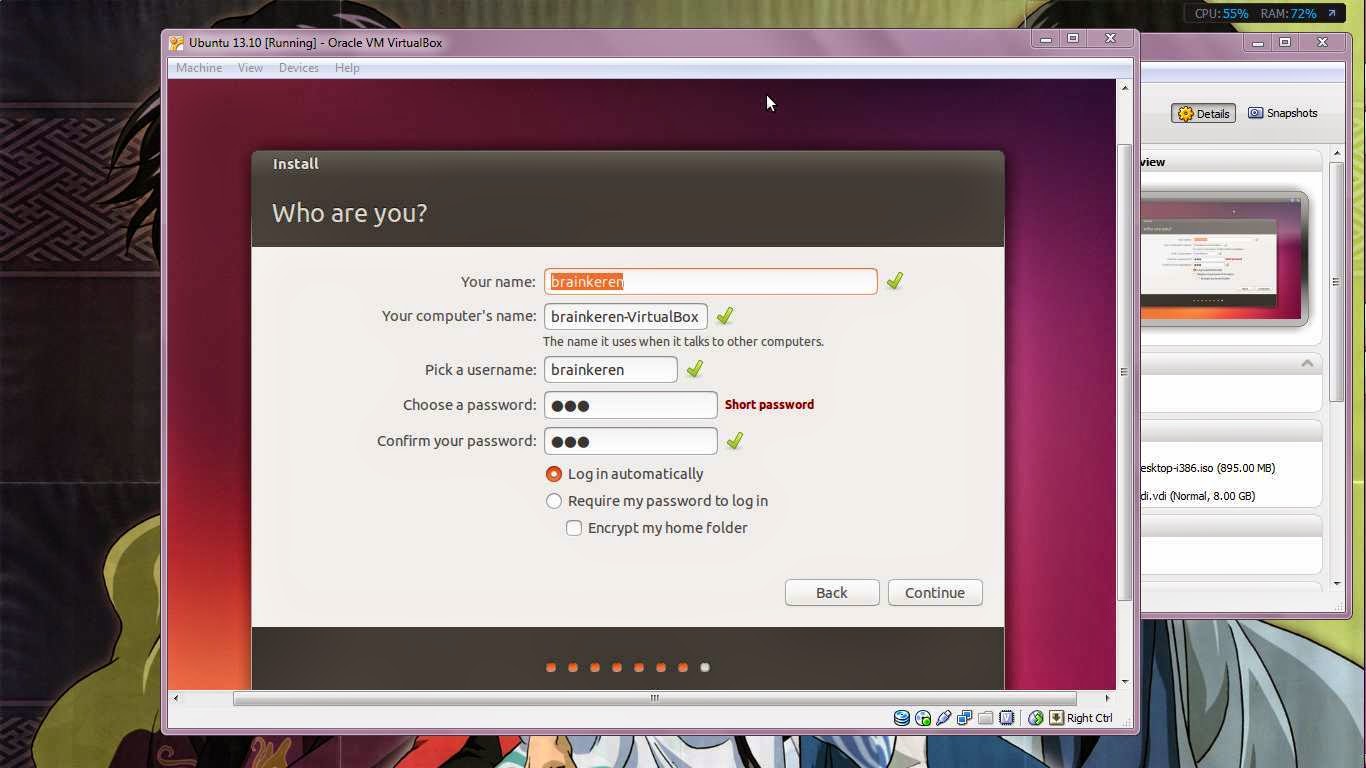
Task: Click the Continue button
Action: click(935, 592)
